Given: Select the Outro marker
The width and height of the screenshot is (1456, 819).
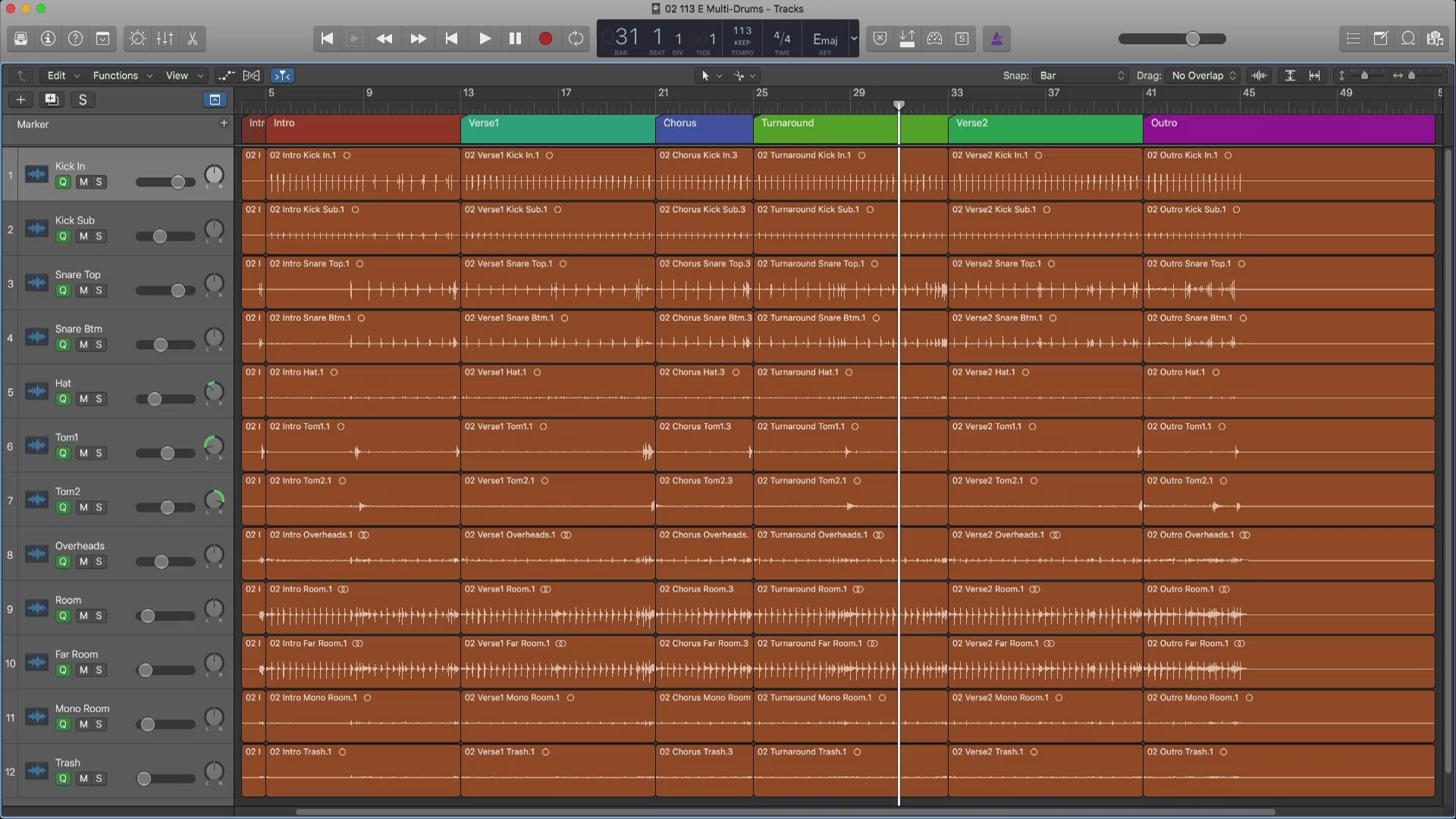Looking at the screenshot, I should (x=1288, y=129).
